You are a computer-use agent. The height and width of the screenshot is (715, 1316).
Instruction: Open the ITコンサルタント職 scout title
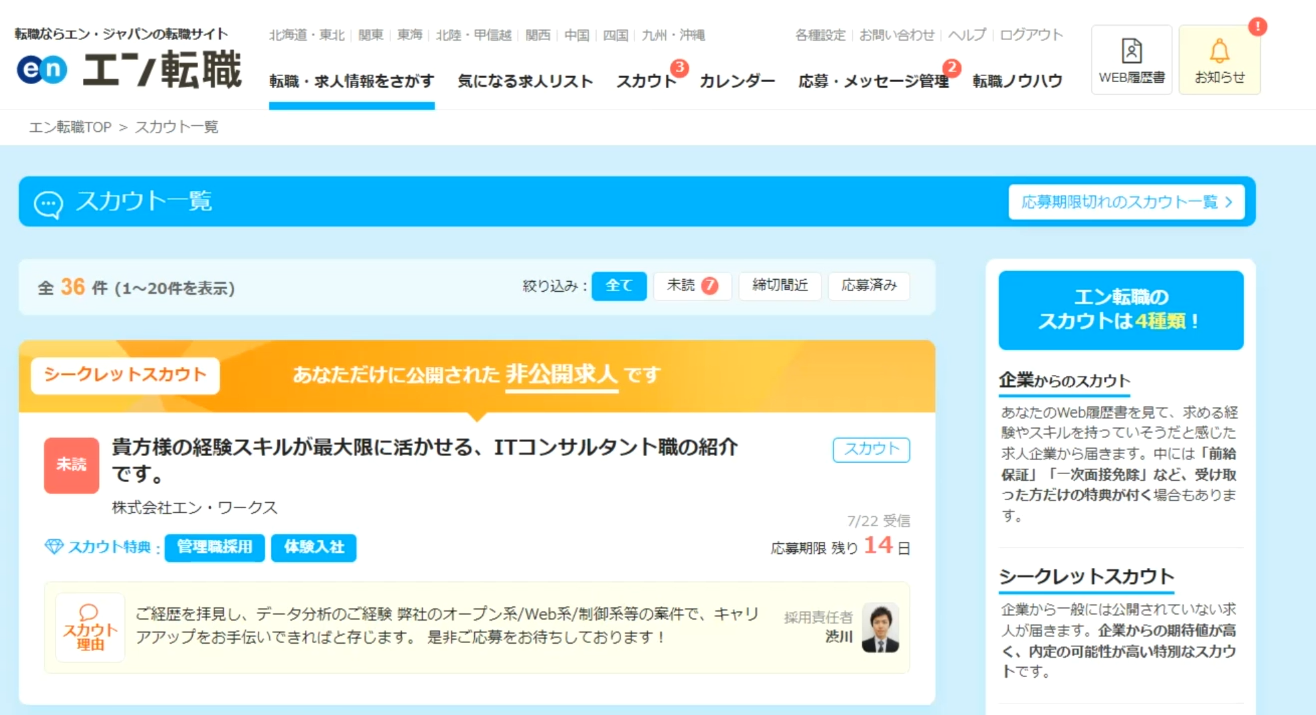click(x=425, y=460)
